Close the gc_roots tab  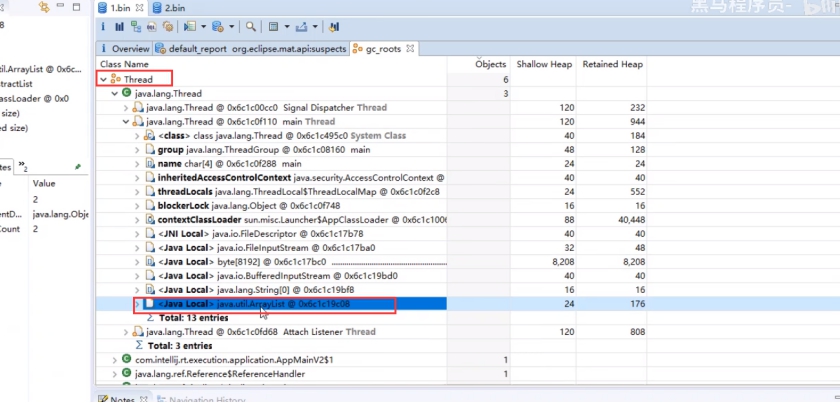pos(410,49)
